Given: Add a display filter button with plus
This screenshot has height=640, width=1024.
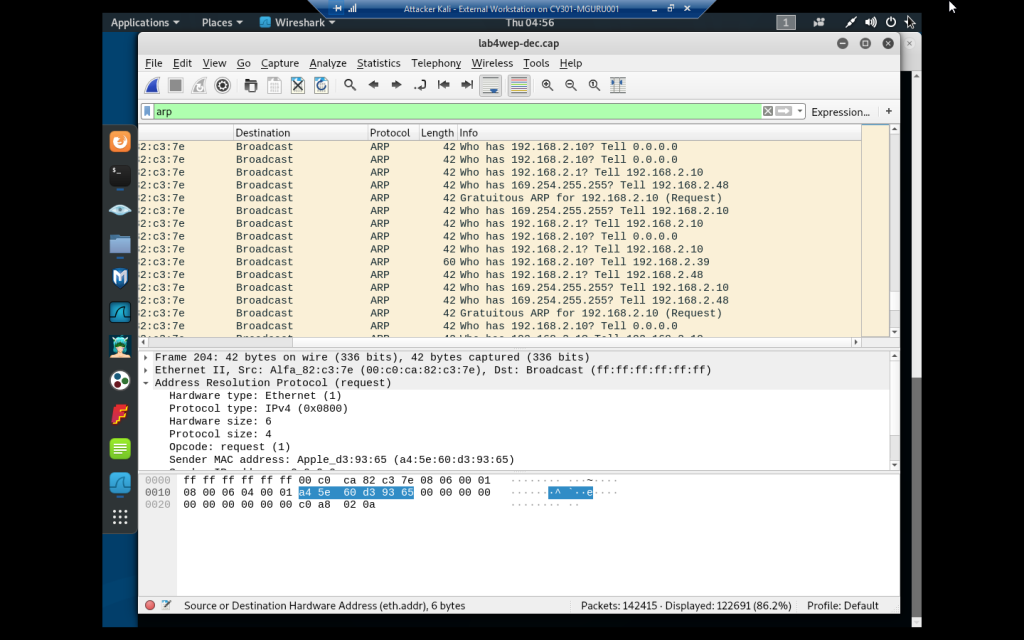Looking at the screenshot, I should (x=889, y=111).
